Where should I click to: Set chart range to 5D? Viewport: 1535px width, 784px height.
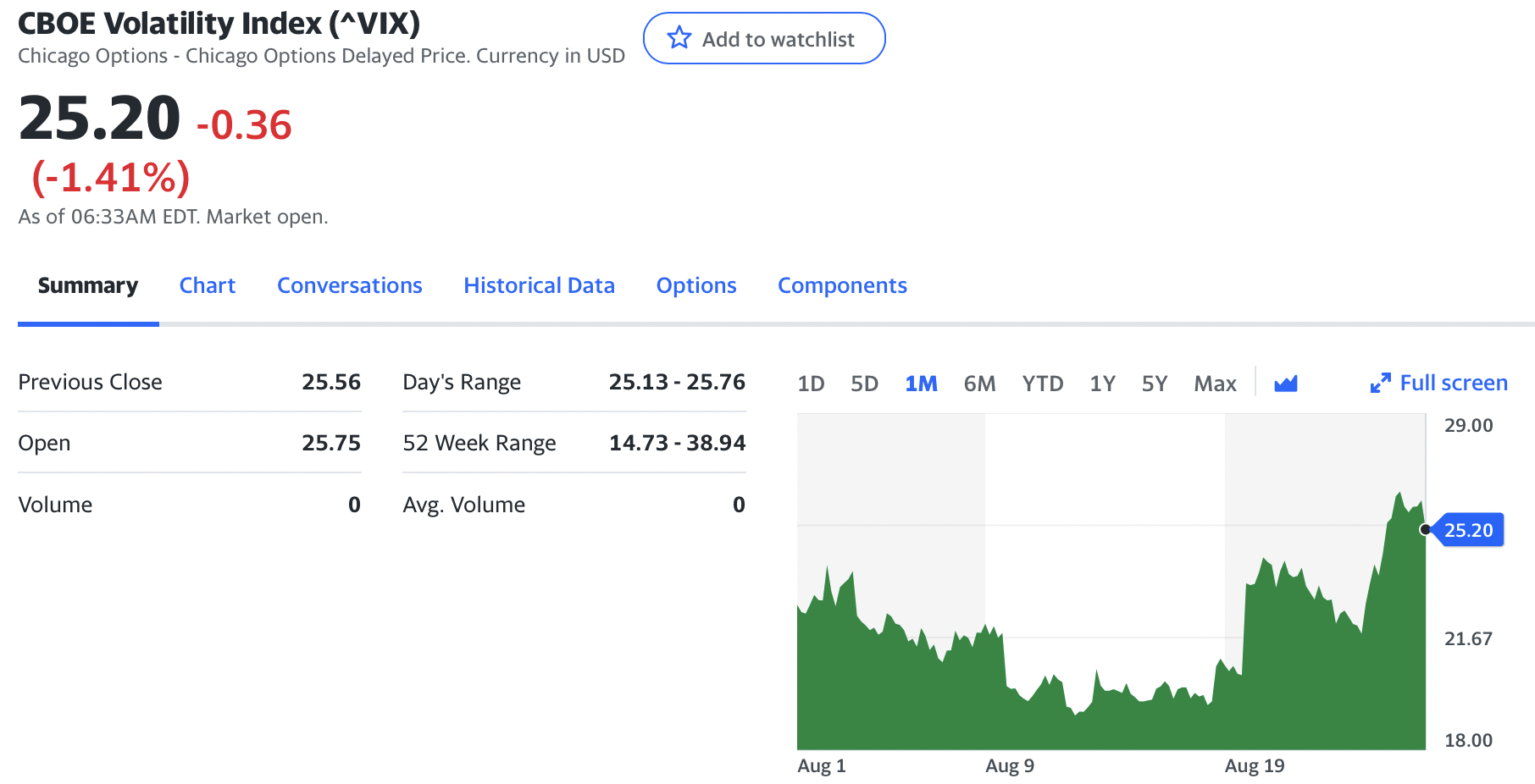[x=864, y=384]
